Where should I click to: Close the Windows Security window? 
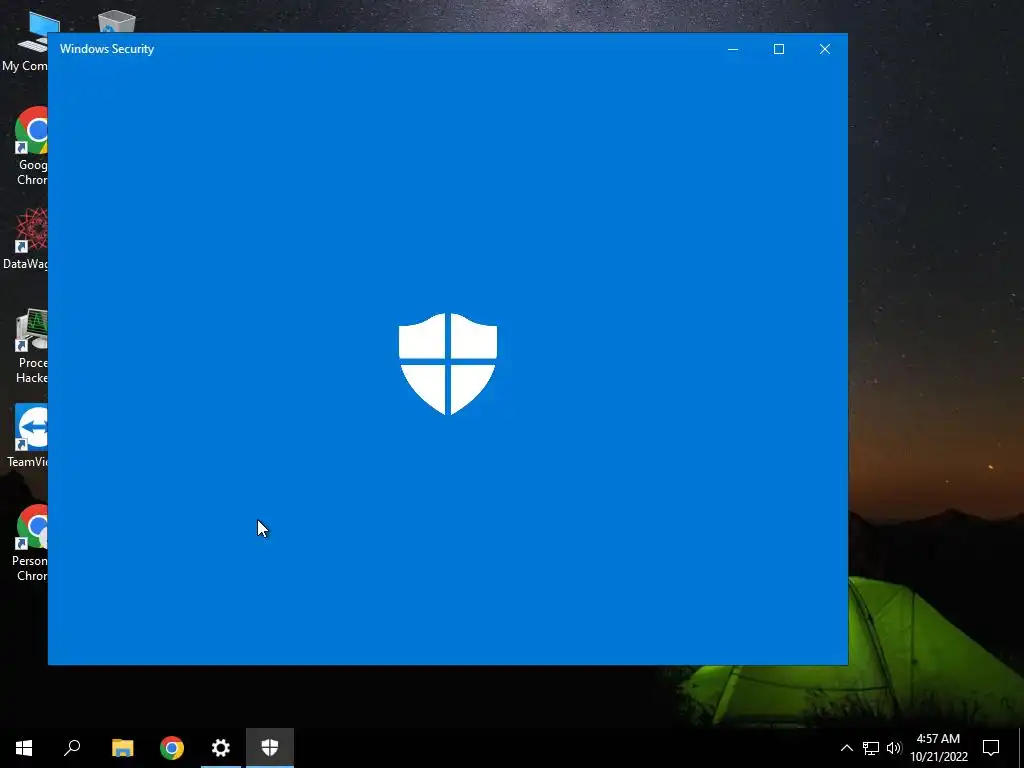pyautogui.click(x=825, y=49)
